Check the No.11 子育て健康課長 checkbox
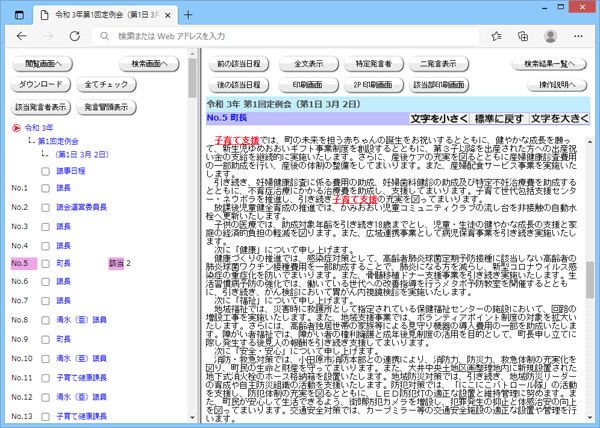This screenshot has height=428, width=600. click(46, 378)
